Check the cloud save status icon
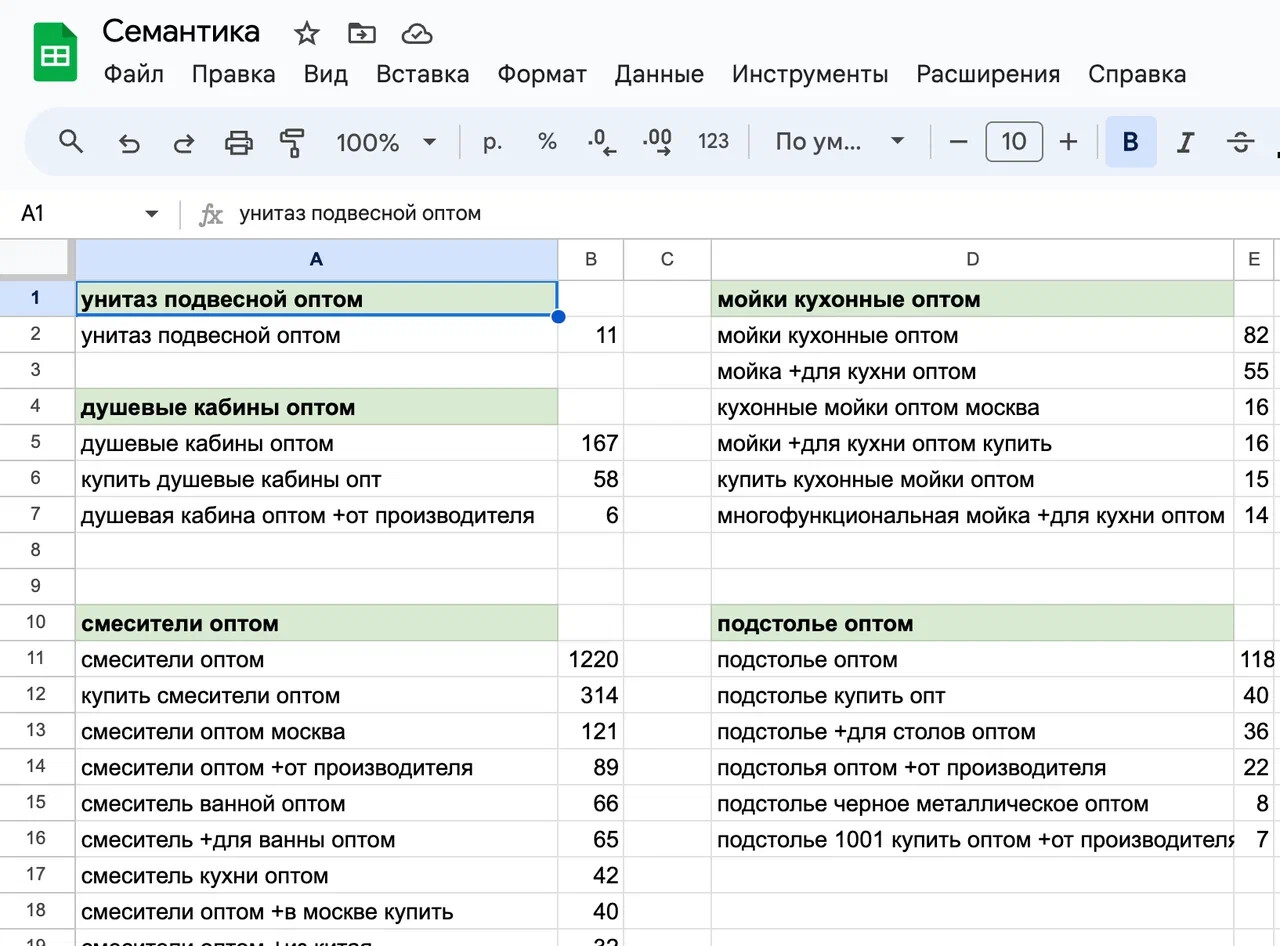 coord(416,34)
